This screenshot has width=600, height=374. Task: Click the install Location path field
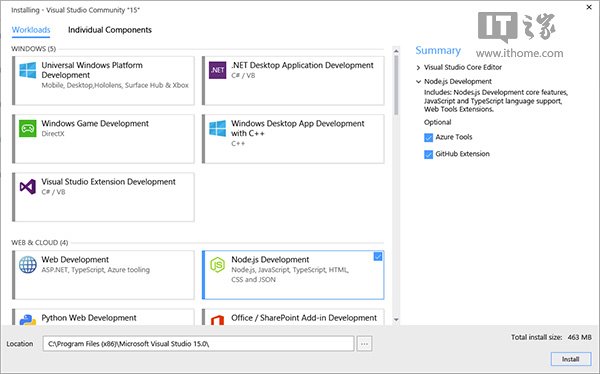[198, 344]
